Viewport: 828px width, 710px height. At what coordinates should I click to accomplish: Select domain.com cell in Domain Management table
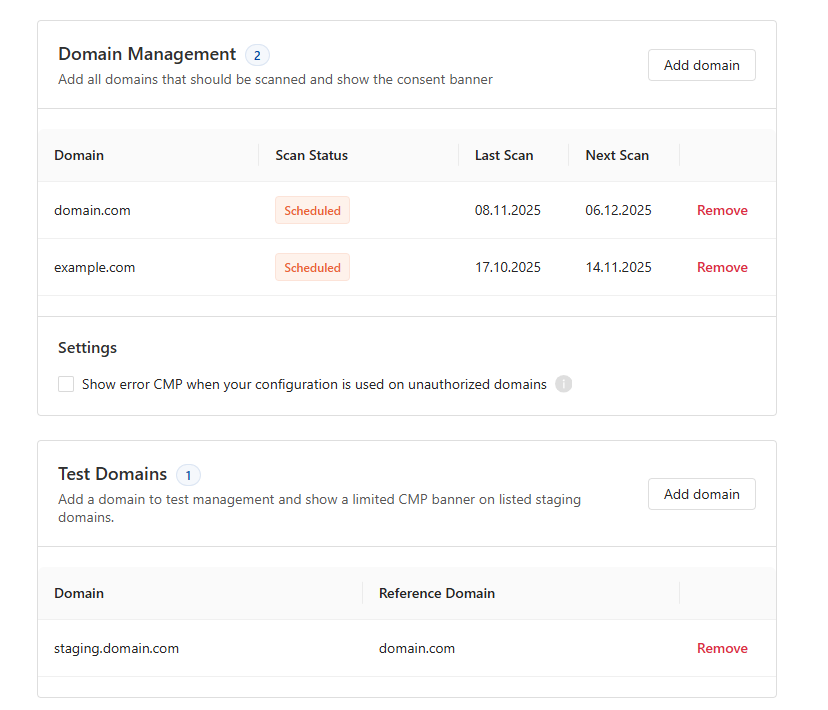92,210
